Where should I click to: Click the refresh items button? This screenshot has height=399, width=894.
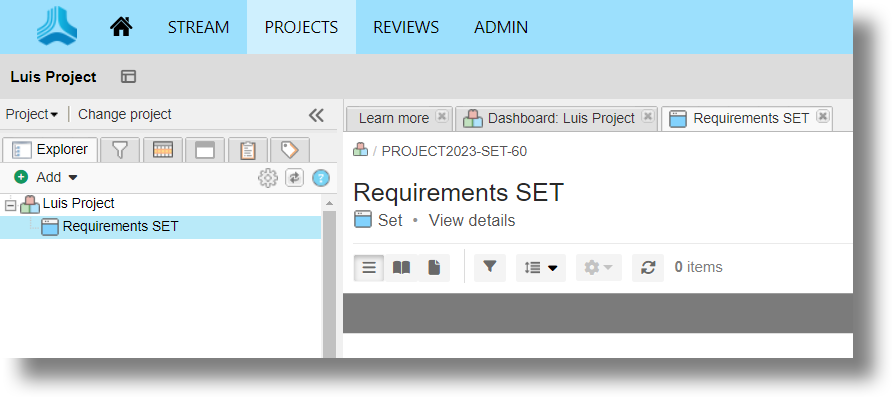(648, 267)
